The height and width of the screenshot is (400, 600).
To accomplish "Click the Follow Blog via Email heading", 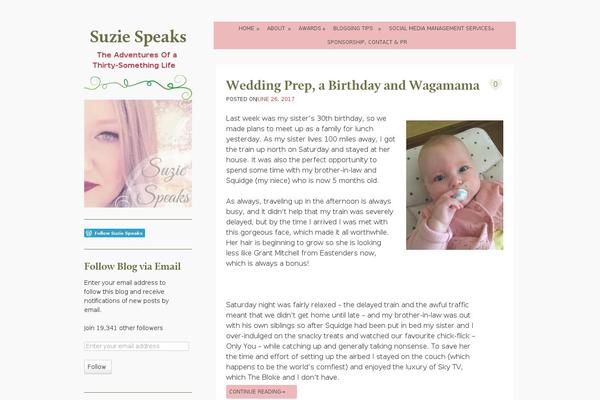I will point(132,266).
